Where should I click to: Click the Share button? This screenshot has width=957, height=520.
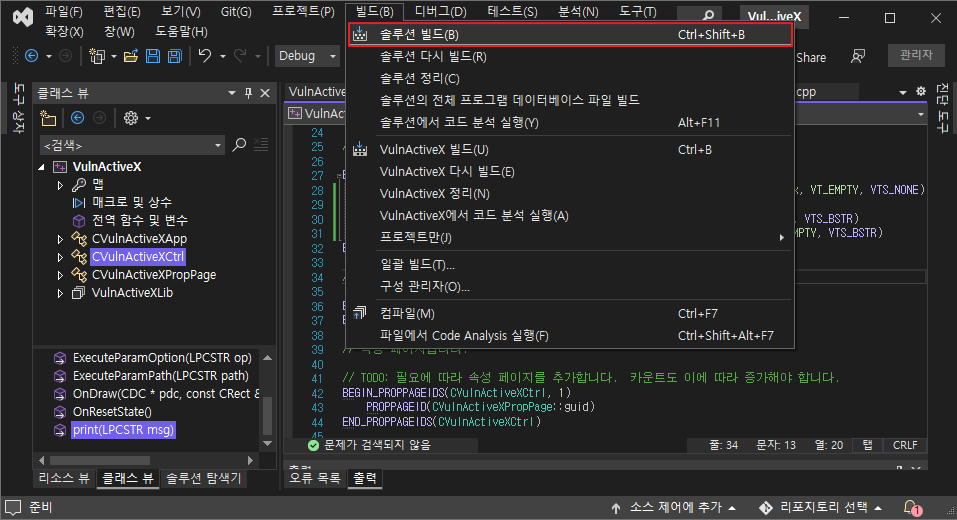811,57
